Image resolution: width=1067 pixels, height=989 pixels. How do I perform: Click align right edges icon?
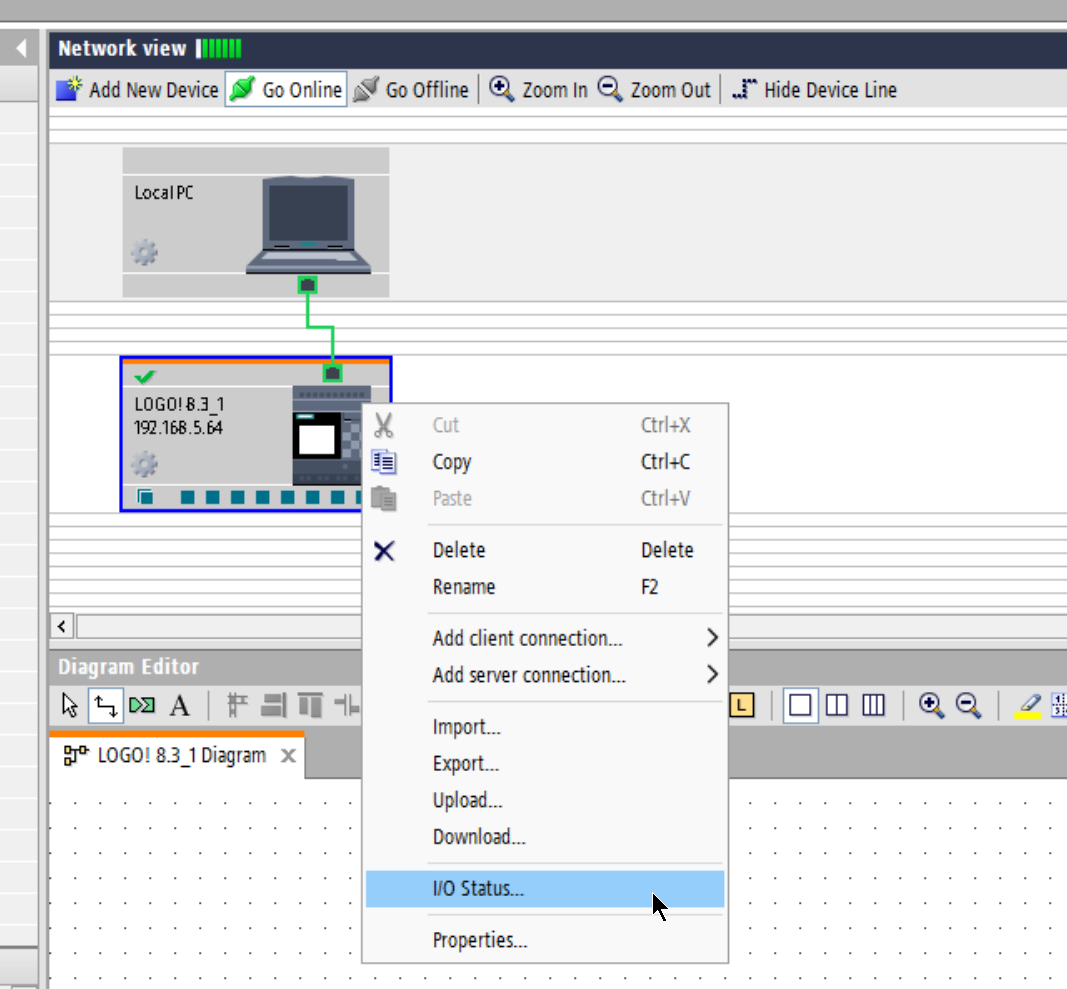point(274,705)
